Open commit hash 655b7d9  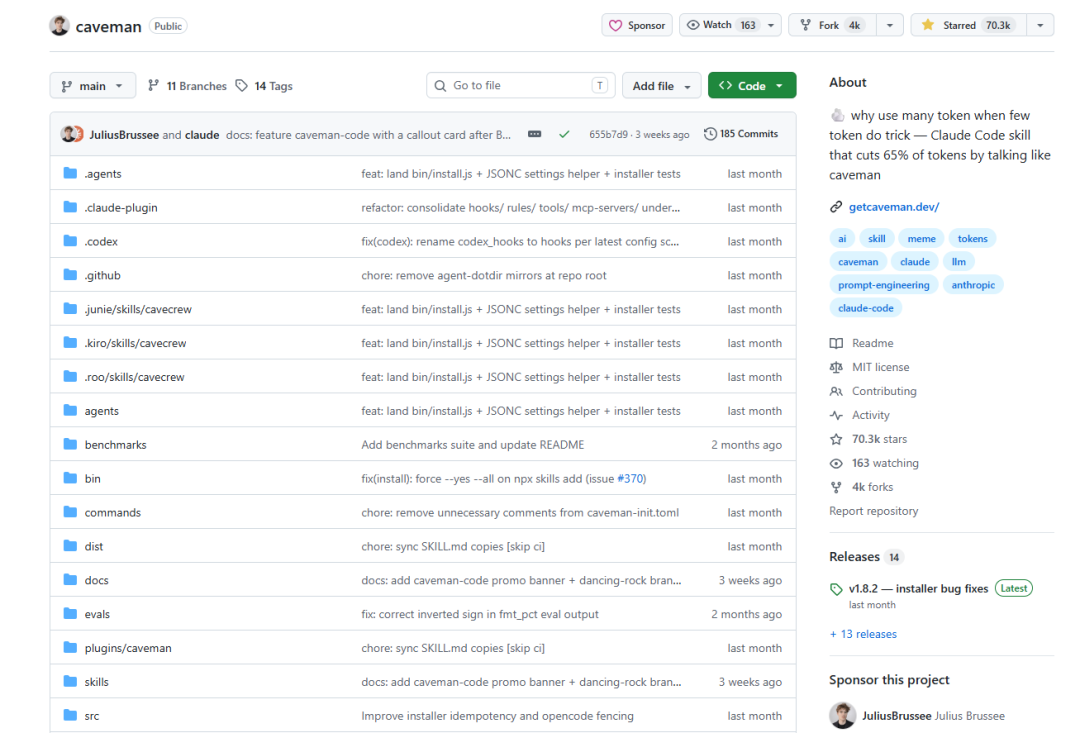coord(608,134)
